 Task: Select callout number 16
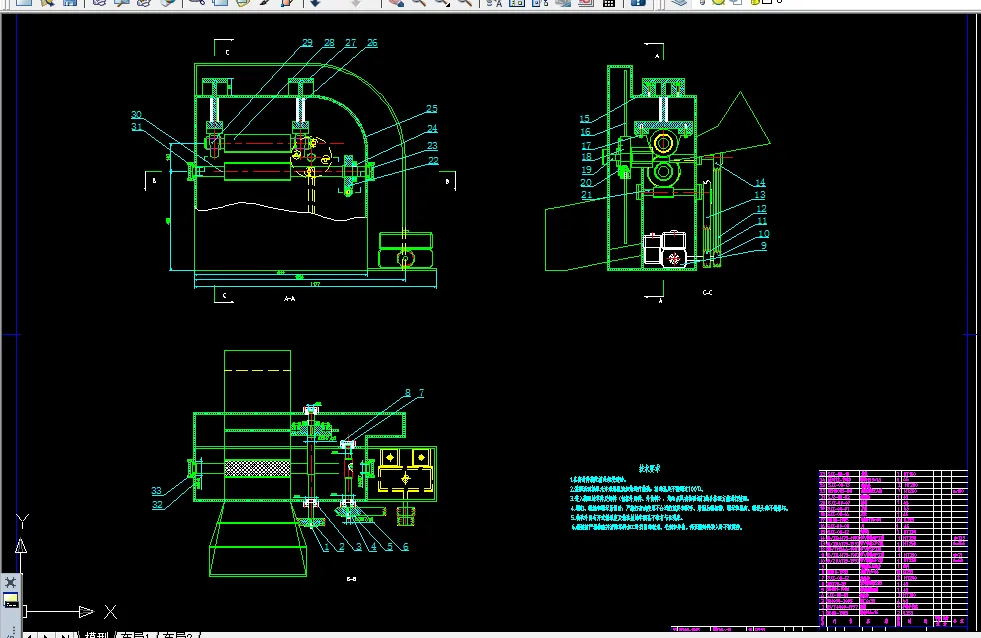(585, 132)
